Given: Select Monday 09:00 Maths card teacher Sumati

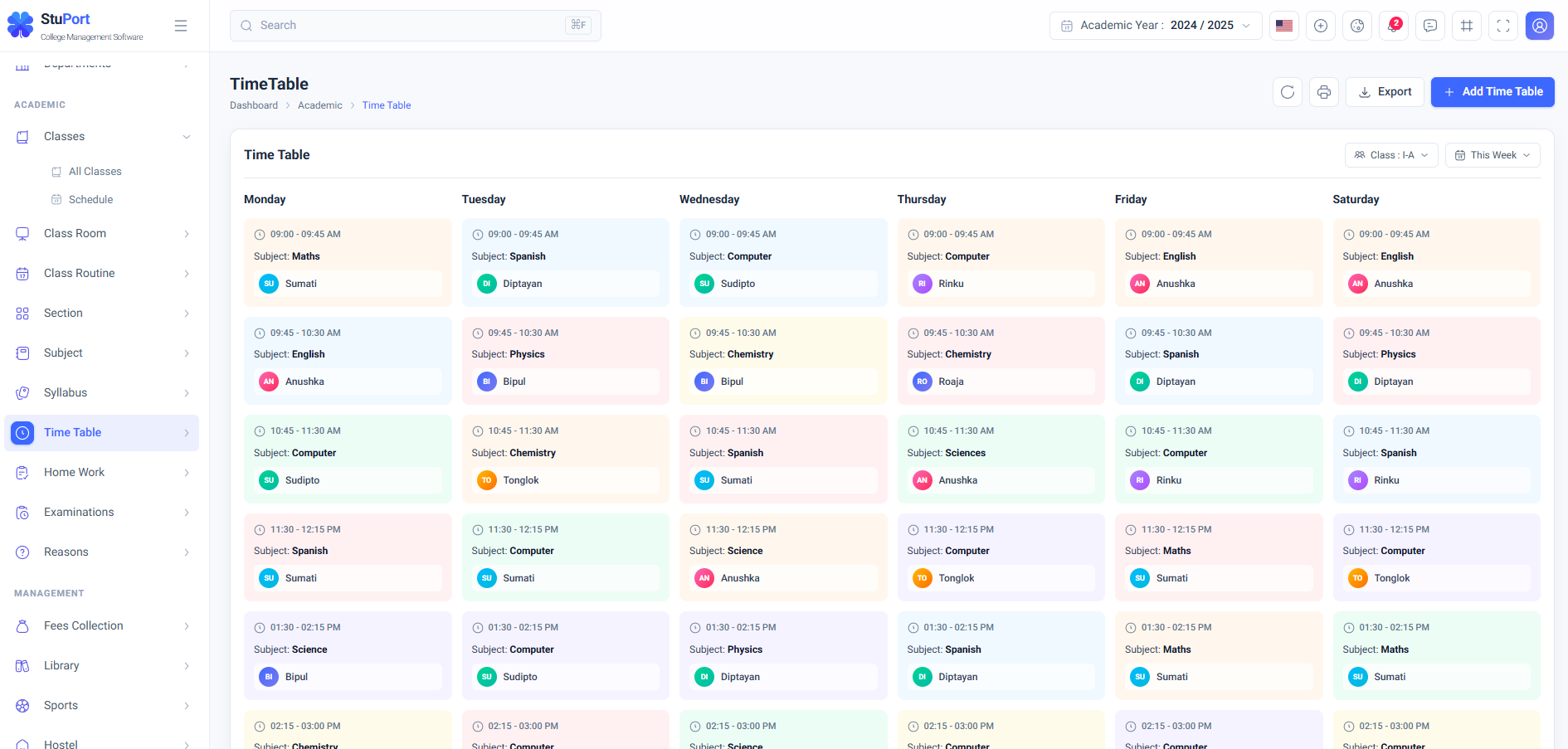Looking at the screenshot, I should pos(348,284).
